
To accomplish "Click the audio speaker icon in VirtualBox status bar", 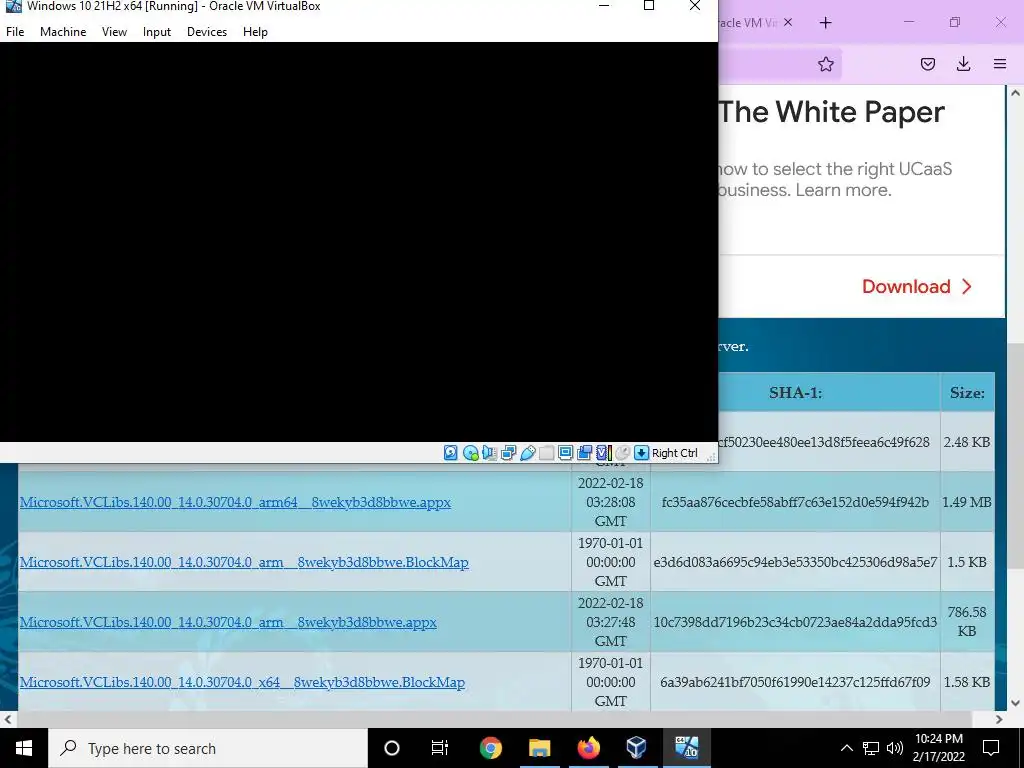I will coord(489,453).
